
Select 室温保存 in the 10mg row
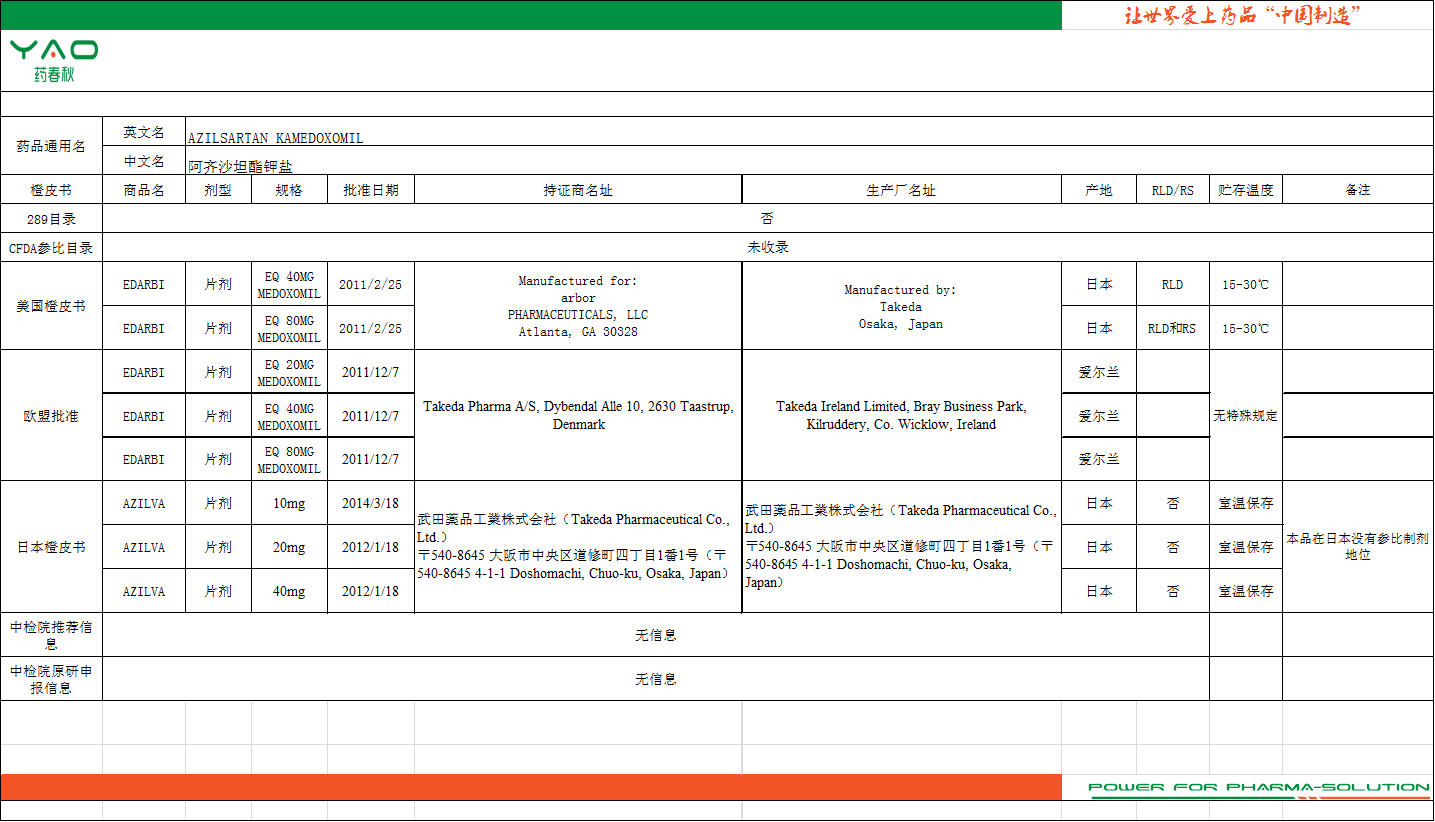point(1246,503)
